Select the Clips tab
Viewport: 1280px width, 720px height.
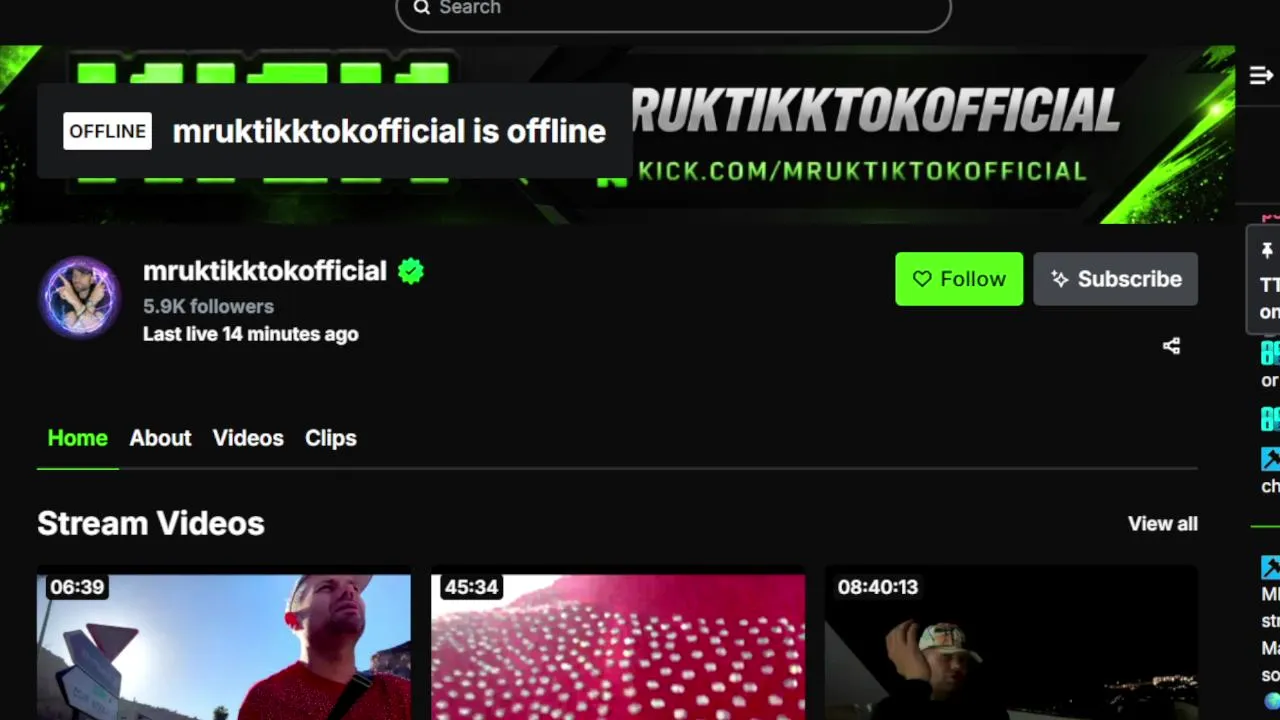(331, 438)
